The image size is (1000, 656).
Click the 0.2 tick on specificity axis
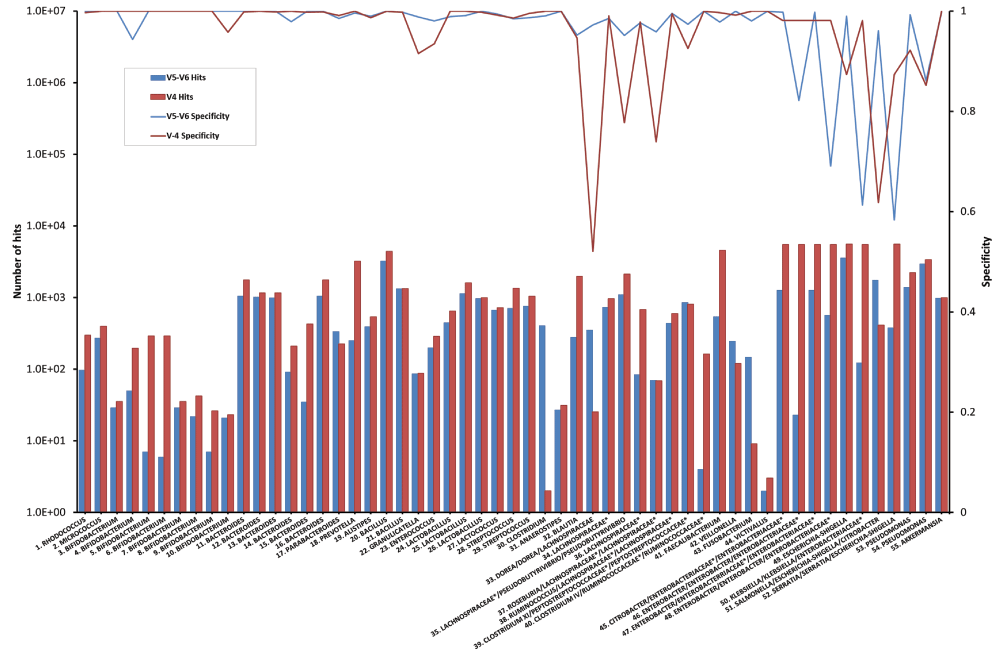click(x=962, y=412)
